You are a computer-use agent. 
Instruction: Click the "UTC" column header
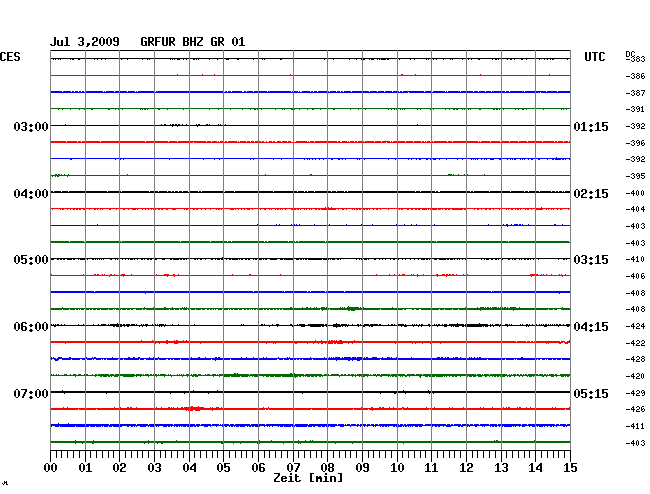[594, 57]
